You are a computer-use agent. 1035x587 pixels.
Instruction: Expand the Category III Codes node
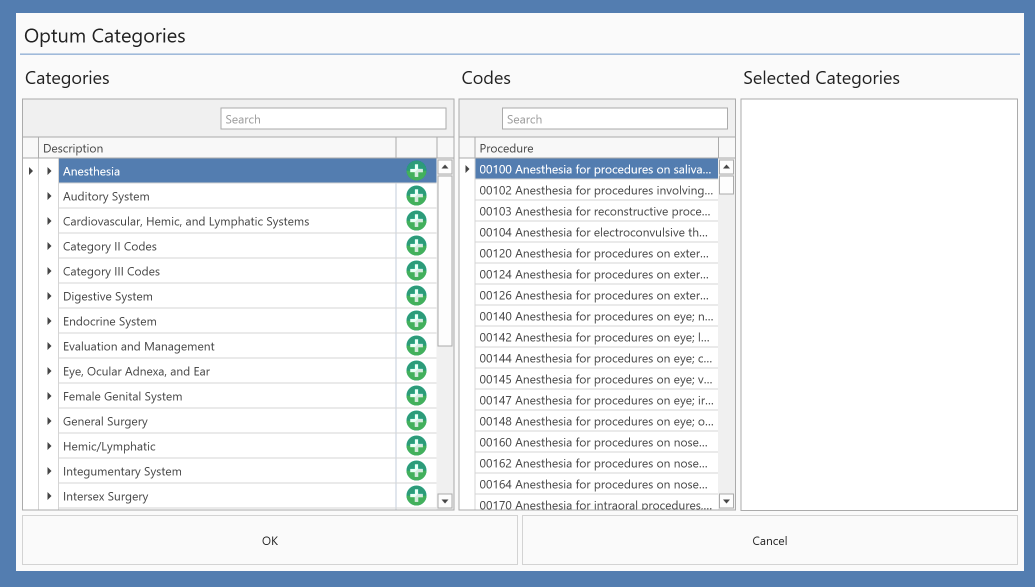click(50, 271)
